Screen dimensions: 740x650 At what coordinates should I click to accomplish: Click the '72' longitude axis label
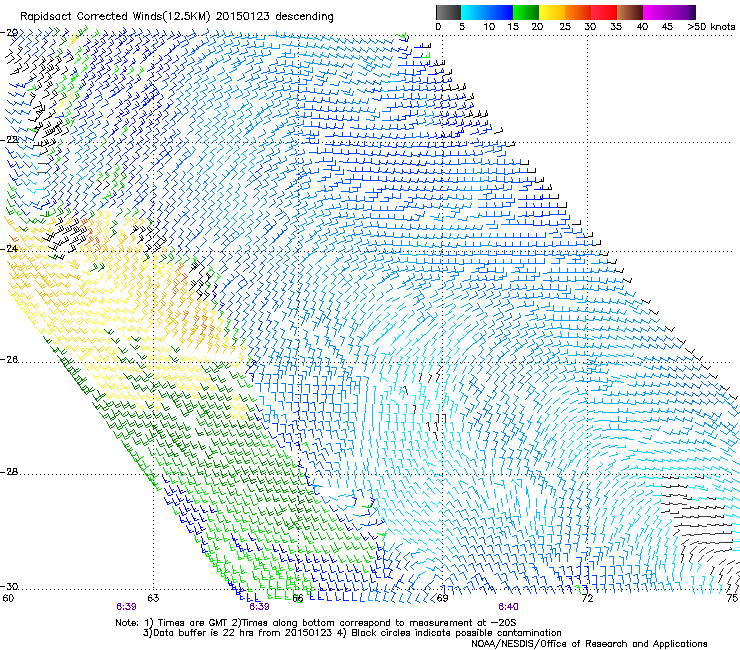tap(587, 598)
